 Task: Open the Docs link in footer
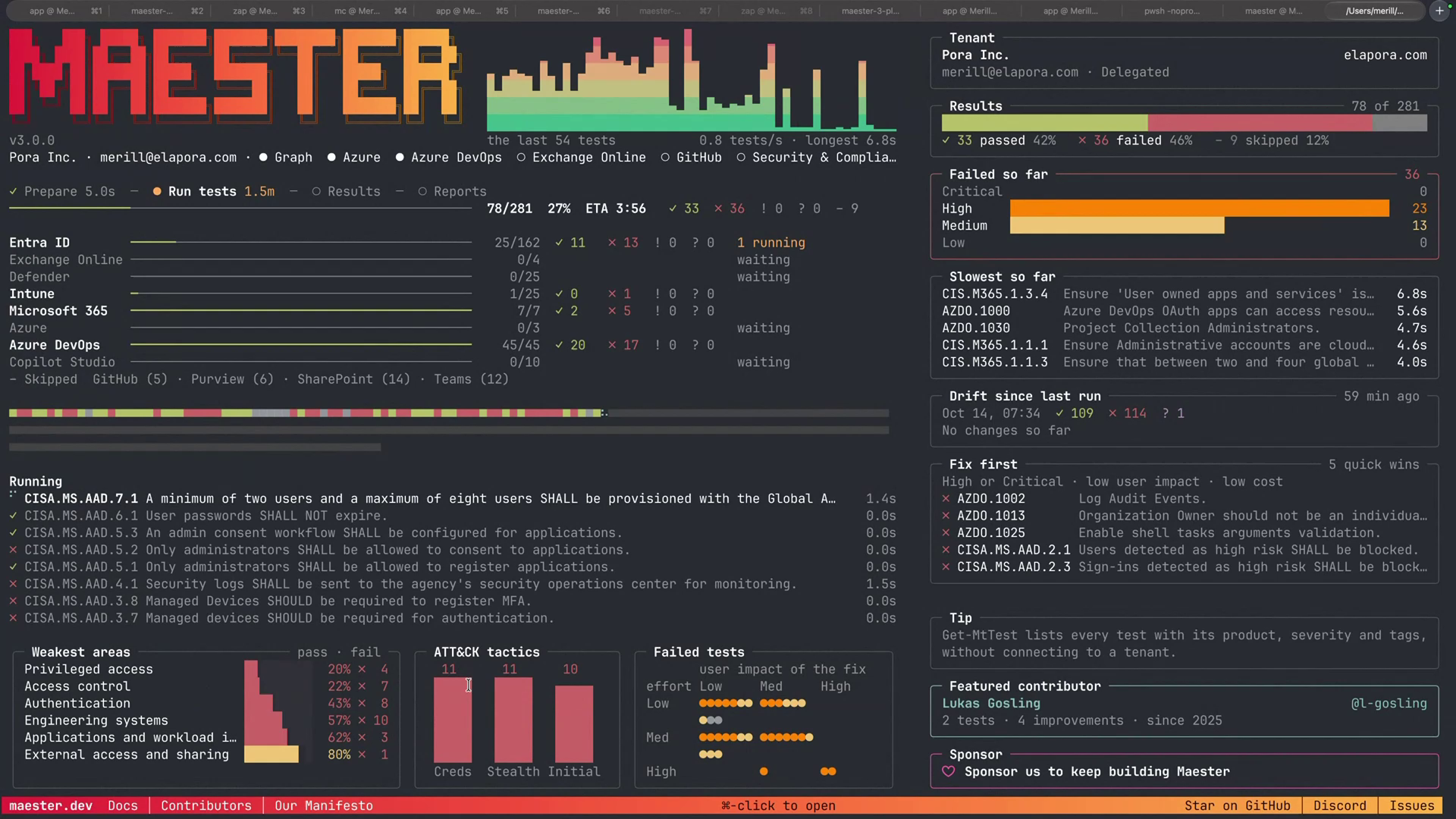(x=123, y=805)
